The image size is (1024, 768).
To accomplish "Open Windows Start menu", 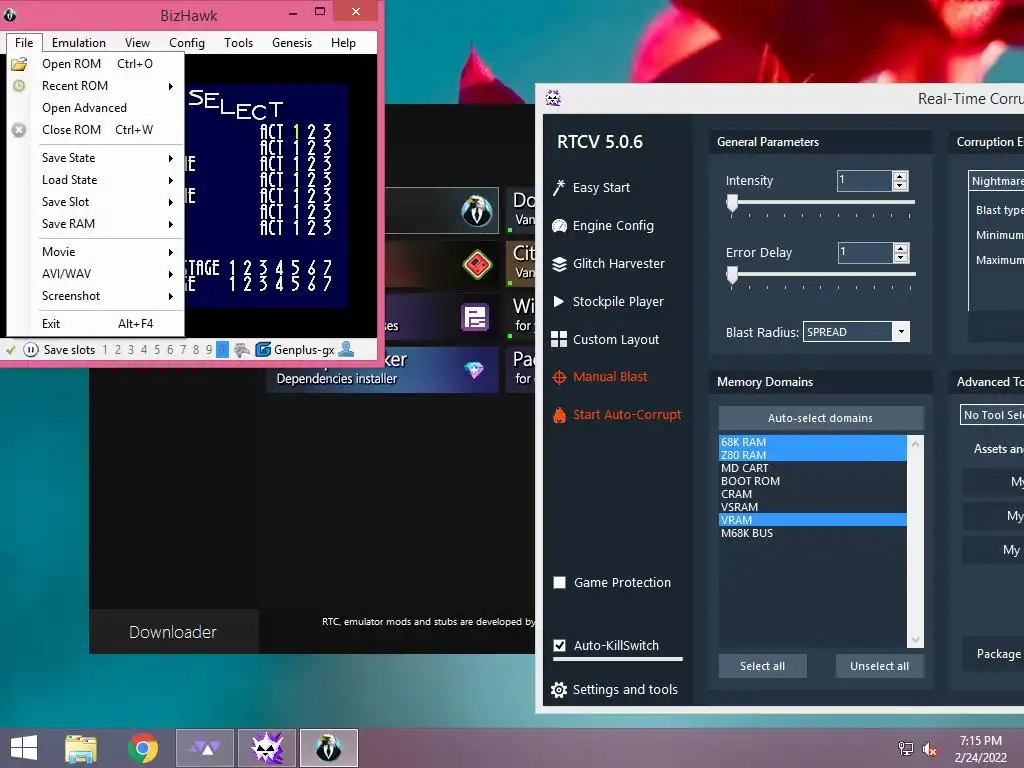I will coord(24,748).
